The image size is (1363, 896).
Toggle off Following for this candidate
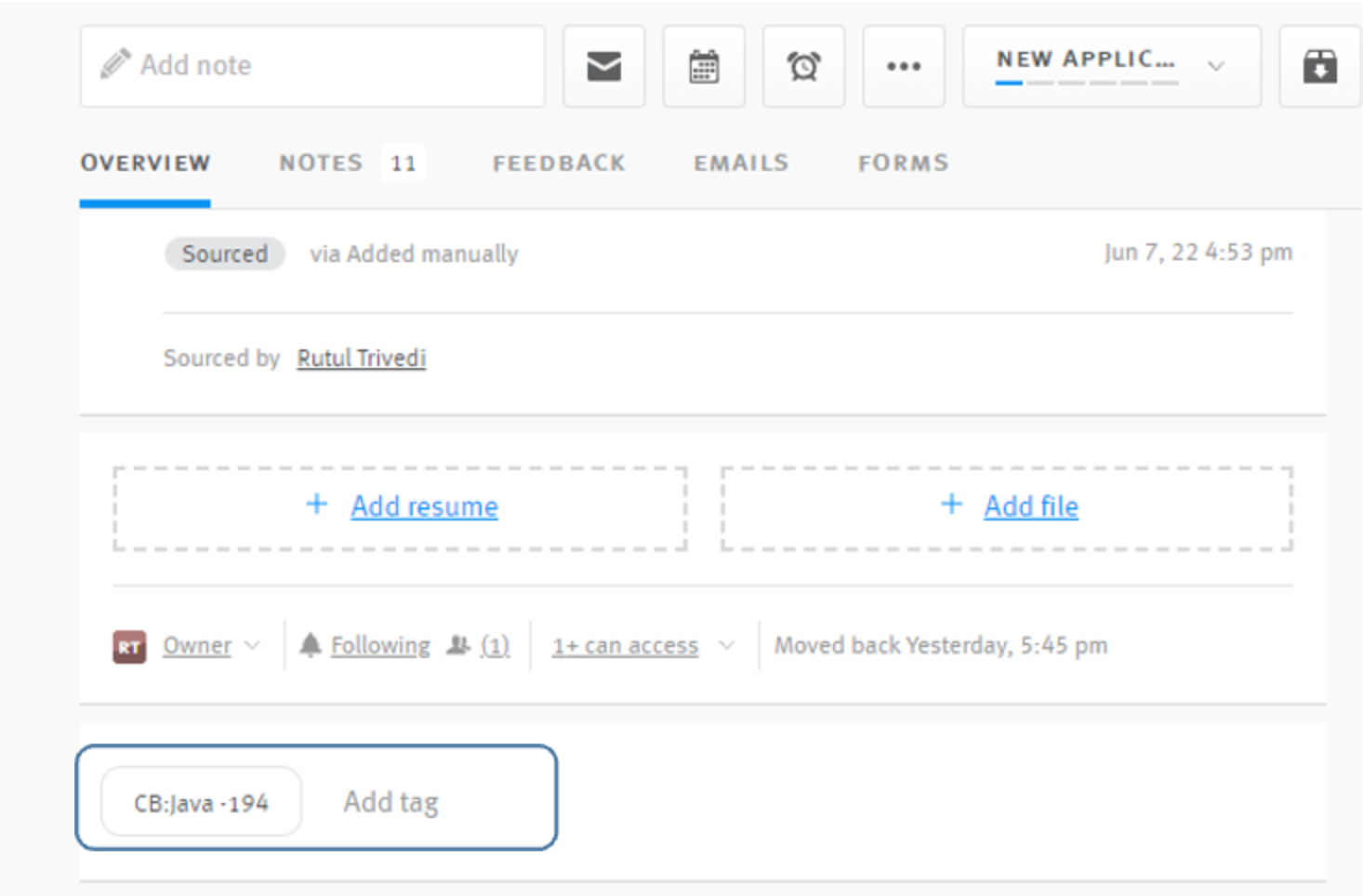point(382,644)
